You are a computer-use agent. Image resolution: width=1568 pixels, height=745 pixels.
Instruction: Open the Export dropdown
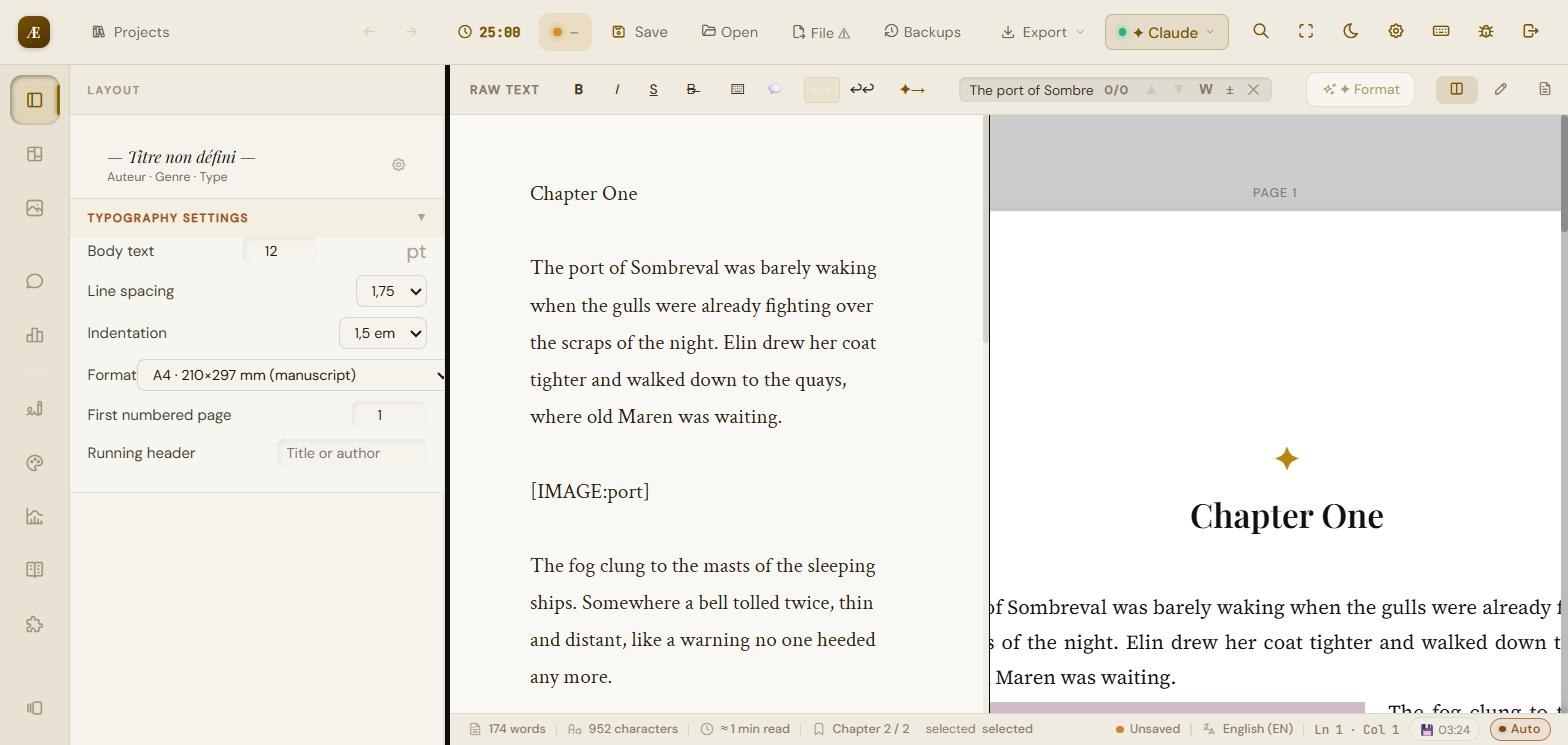pos(1043,32)
